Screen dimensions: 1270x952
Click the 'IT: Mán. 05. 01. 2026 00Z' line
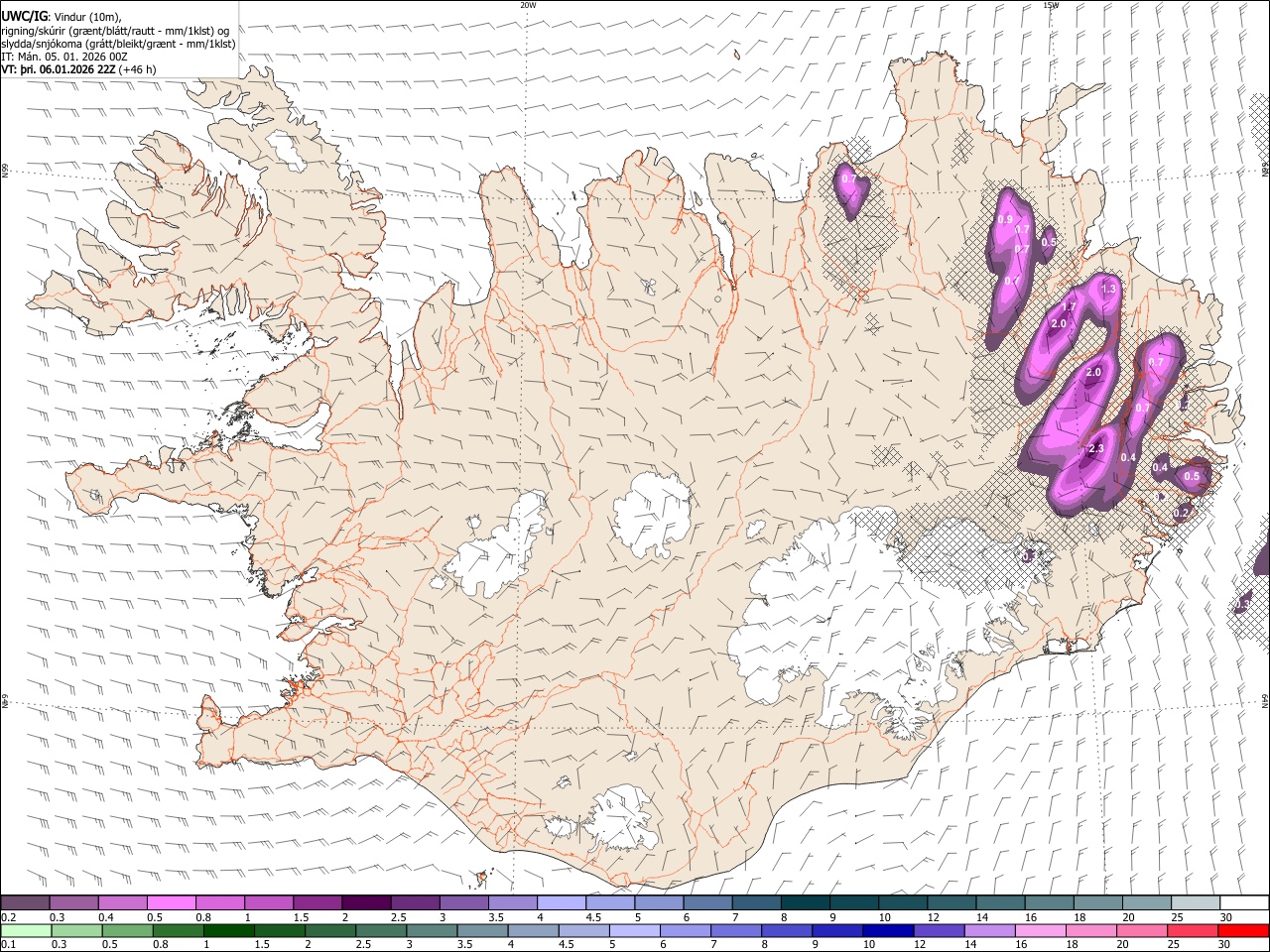[x=64, y=57]
